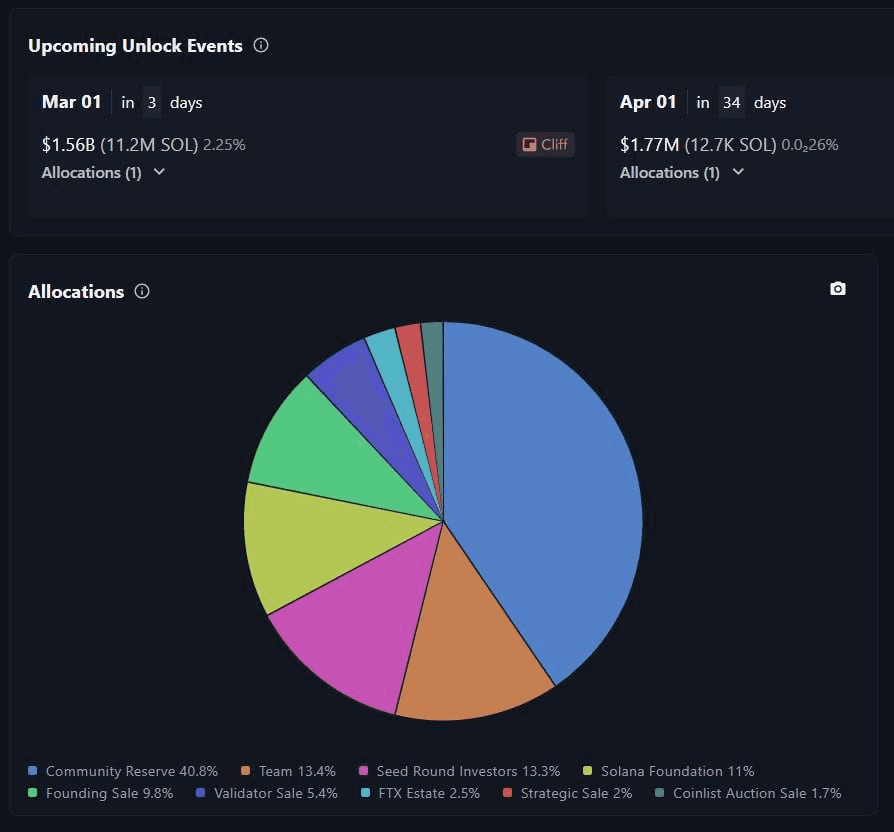
Task: Click the 2.25% unlock percentage
Action: 224,145
